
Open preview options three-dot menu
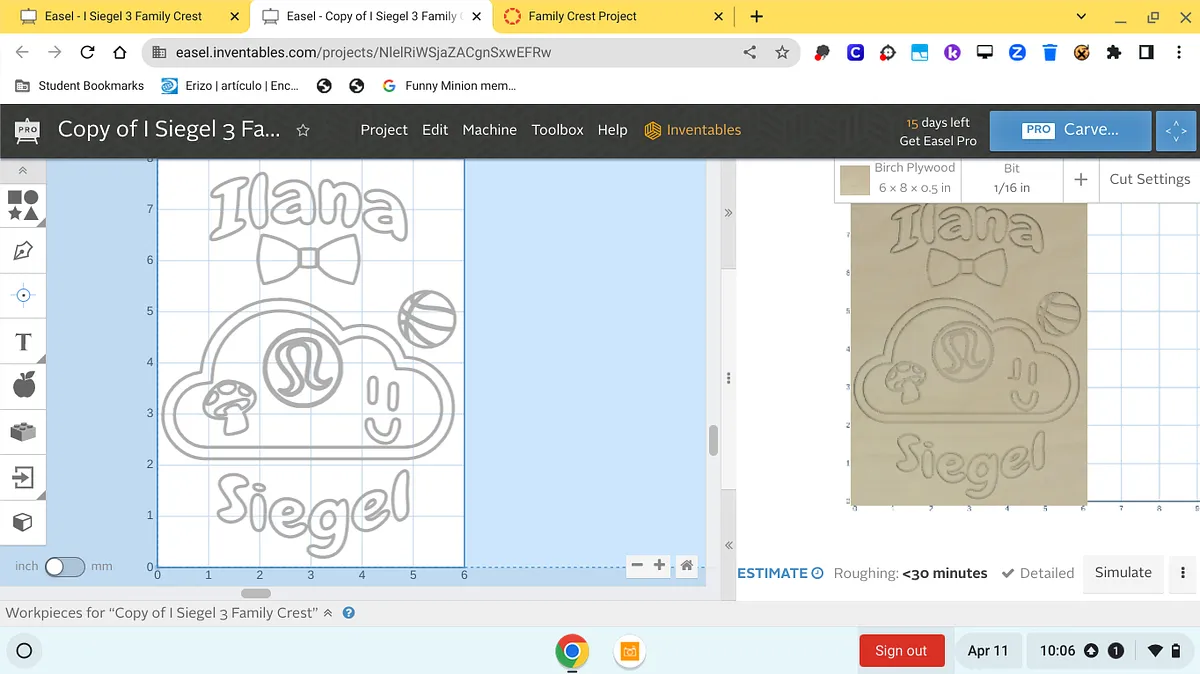tap(1183, 573)
